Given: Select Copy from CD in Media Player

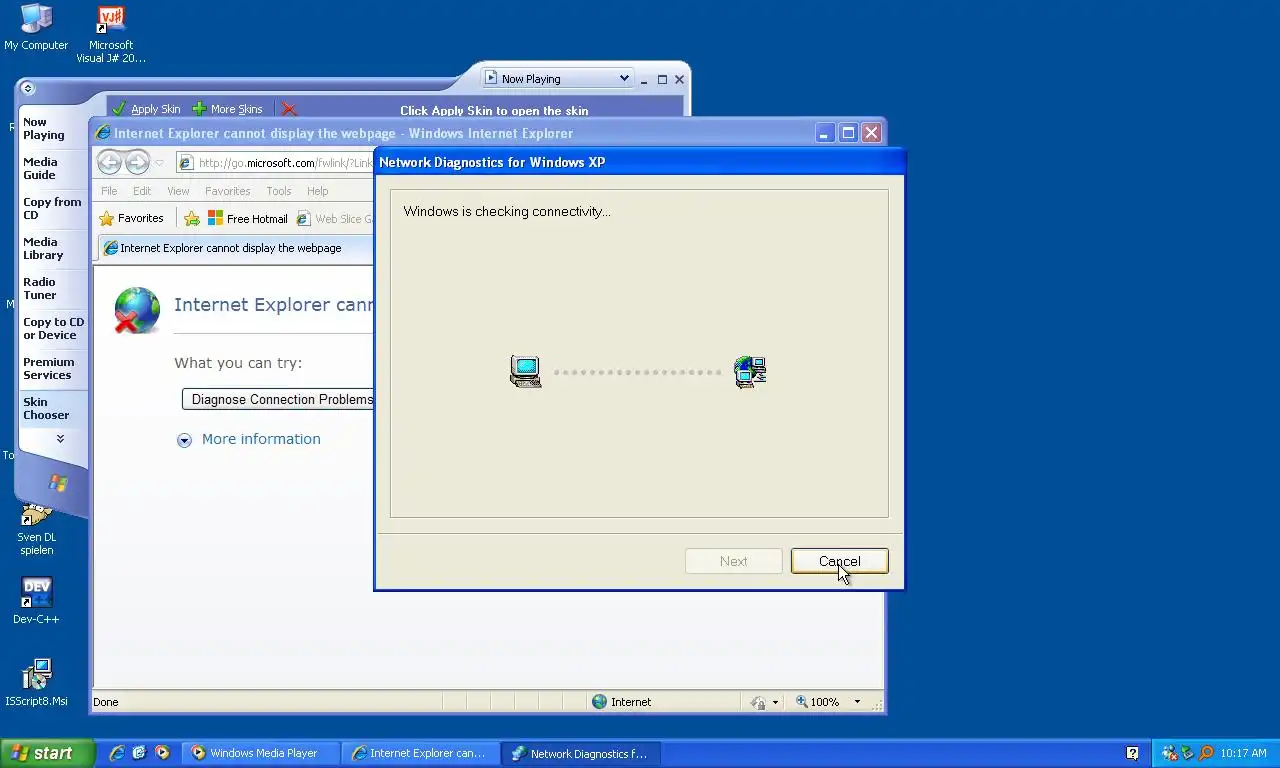Looking at the screenshot, I should 52,208.
